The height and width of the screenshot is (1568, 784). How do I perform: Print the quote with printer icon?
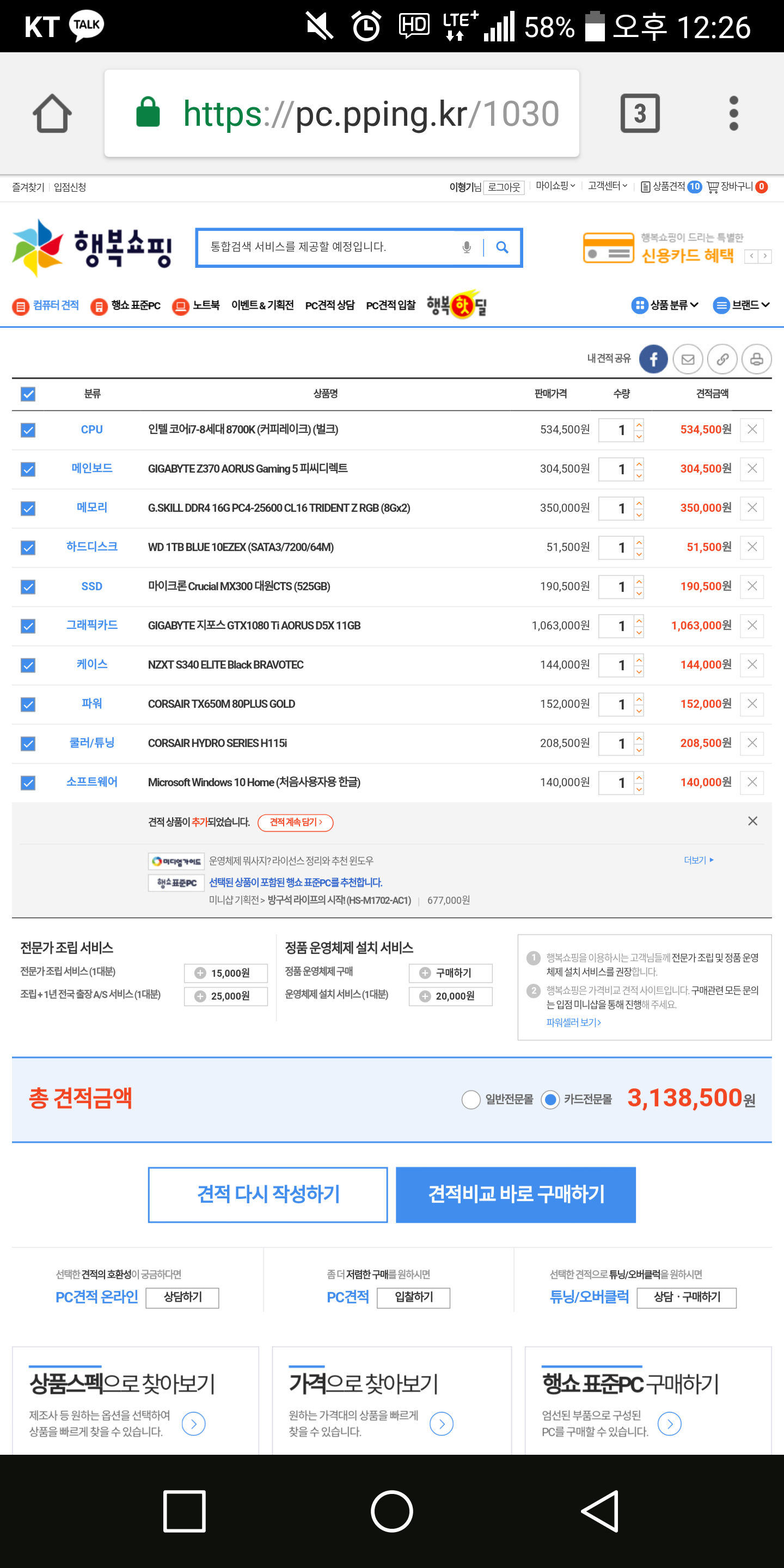tap(757, 359)
